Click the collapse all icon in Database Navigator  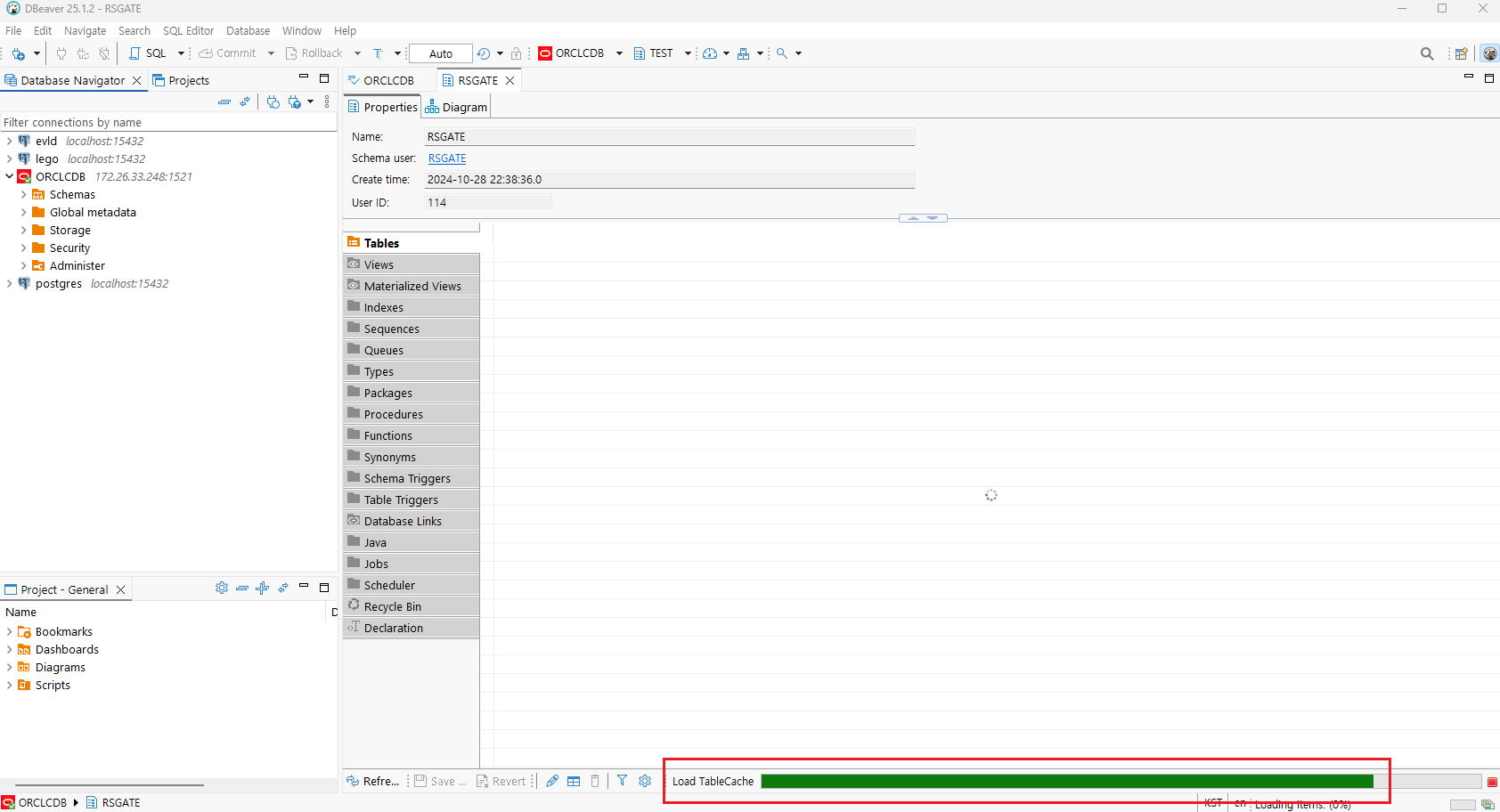tap(224, 101)
